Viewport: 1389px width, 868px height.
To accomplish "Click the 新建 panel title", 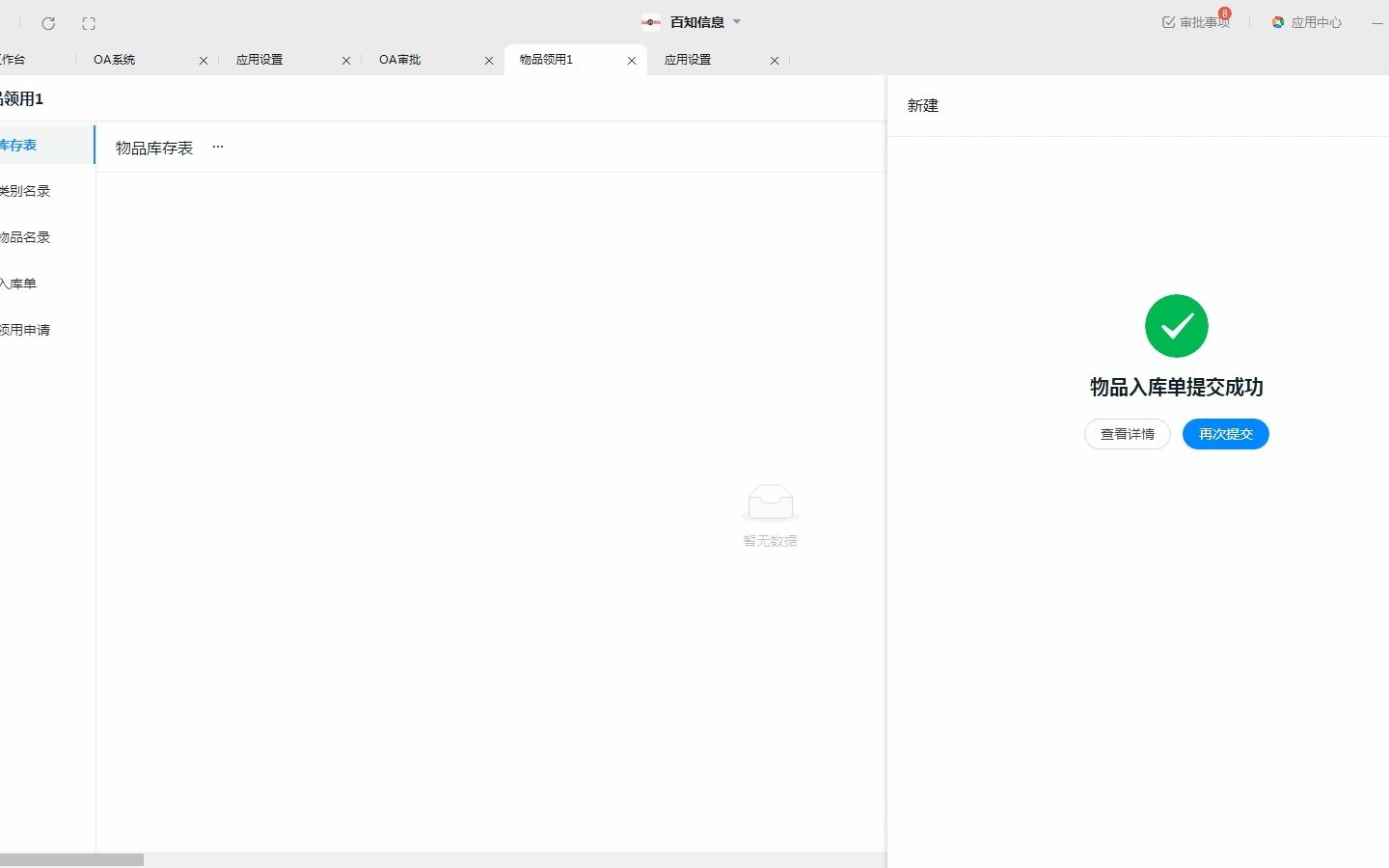I will click(923, 106).
